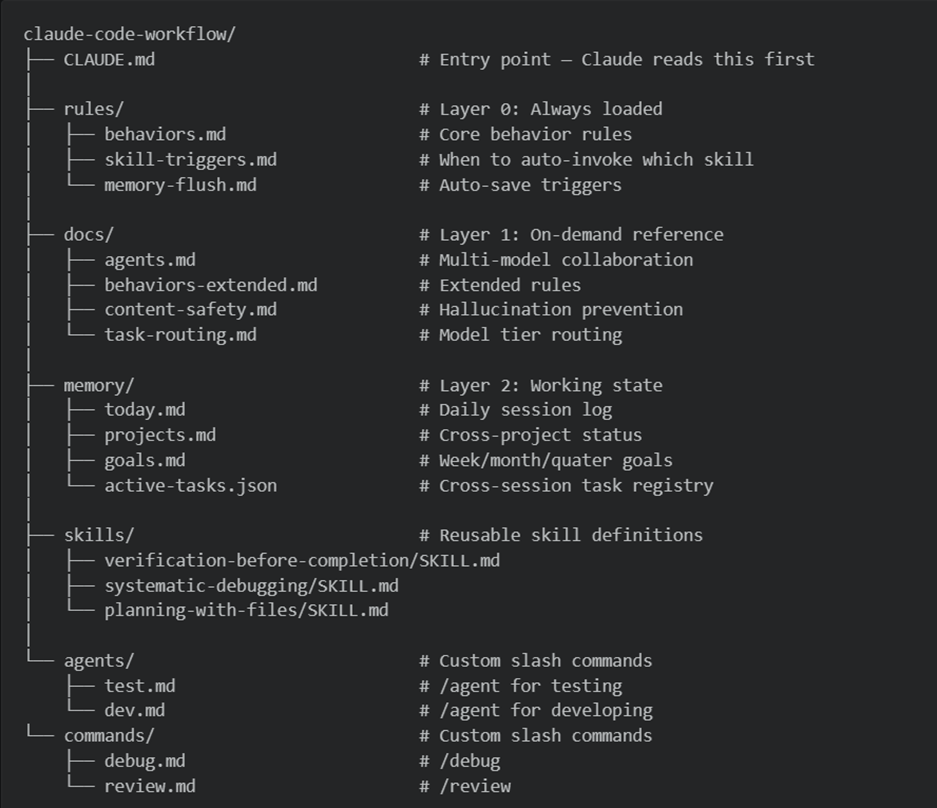Click behaviors-extended.md
This screenshot has height=808, width=937.
[210, 285]
